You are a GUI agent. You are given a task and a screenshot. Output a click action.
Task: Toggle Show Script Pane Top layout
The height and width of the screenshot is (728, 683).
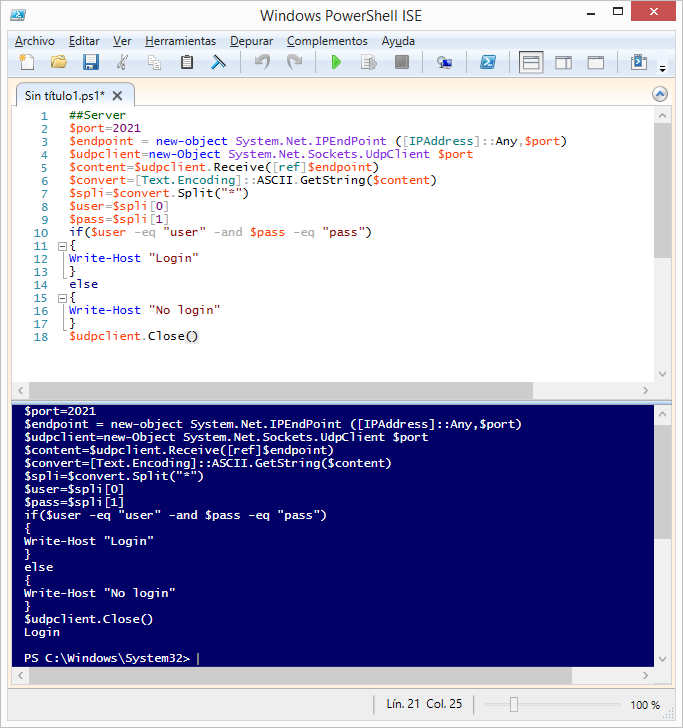(531, 63)
